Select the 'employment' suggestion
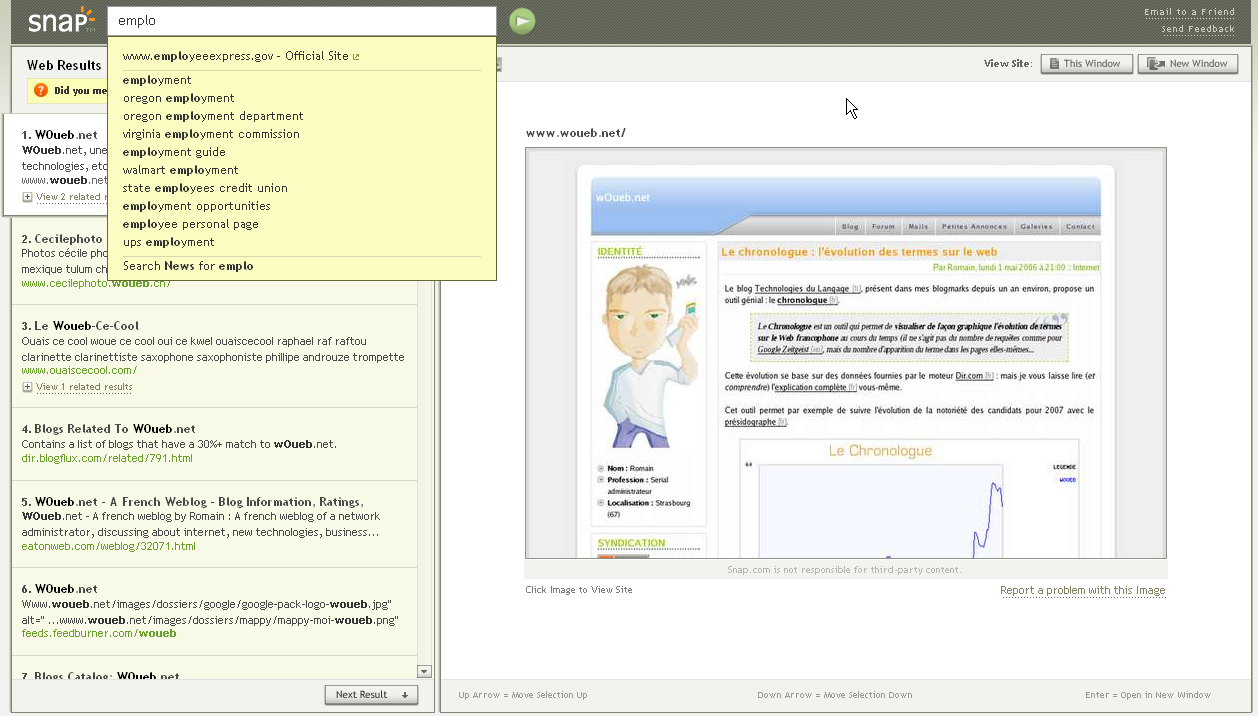The width and height of the screenshot is (1258, 716). click(157, 80)
